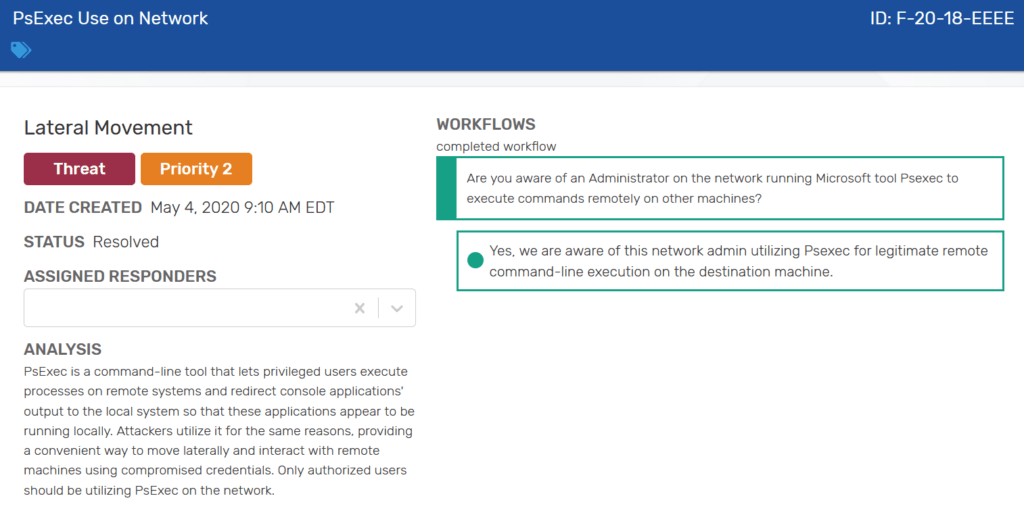
Task: Click the blue tags icon under the title
Action: (x=21, y=49)
